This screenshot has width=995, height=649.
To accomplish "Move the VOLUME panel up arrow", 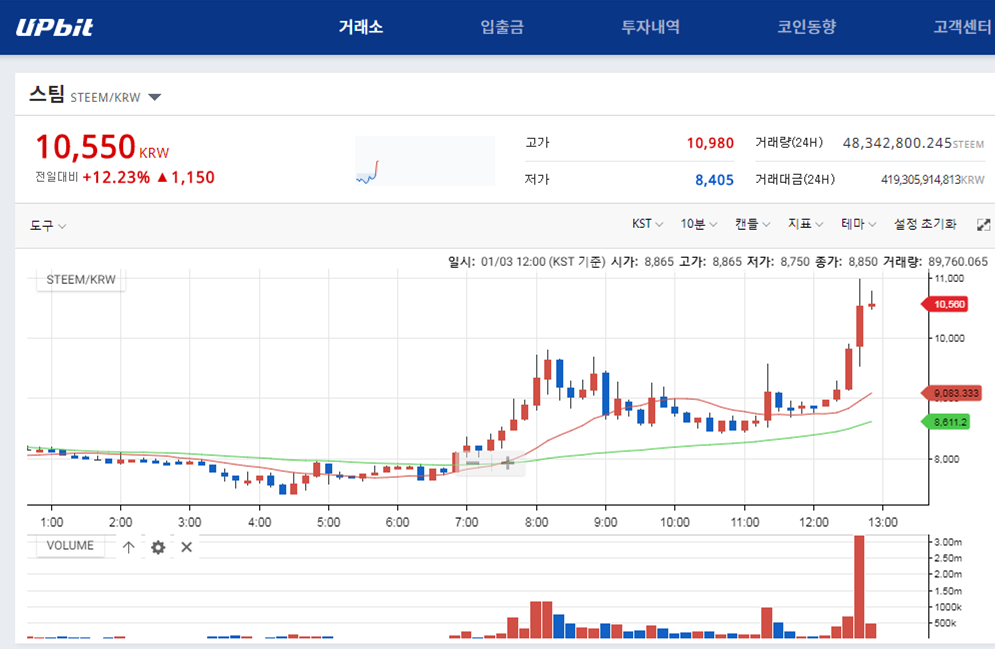I will click(129, 547).
